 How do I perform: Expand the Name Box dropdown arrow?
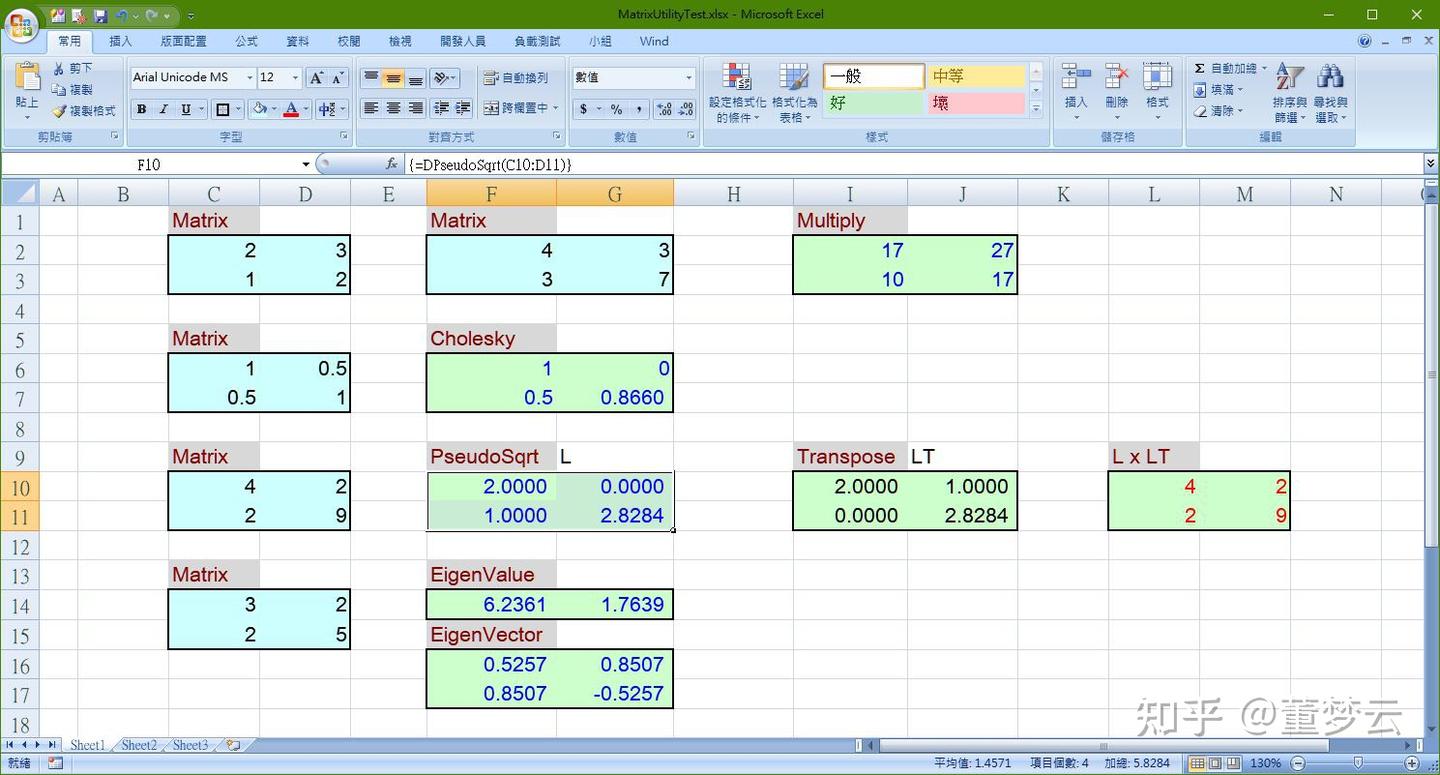(x=306, y=164)
